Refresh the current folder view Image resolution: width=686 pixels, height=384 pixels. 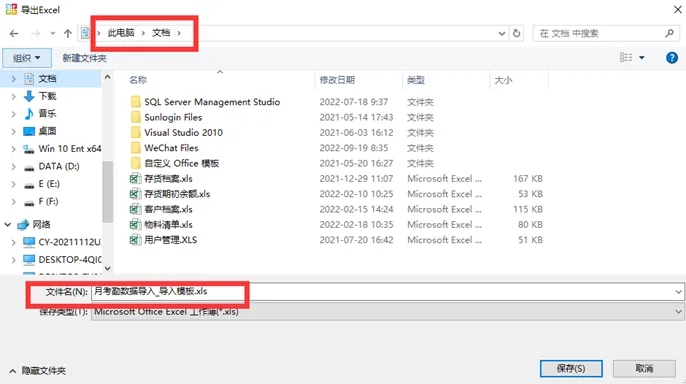pyautogui.click(x=517, y=33)
